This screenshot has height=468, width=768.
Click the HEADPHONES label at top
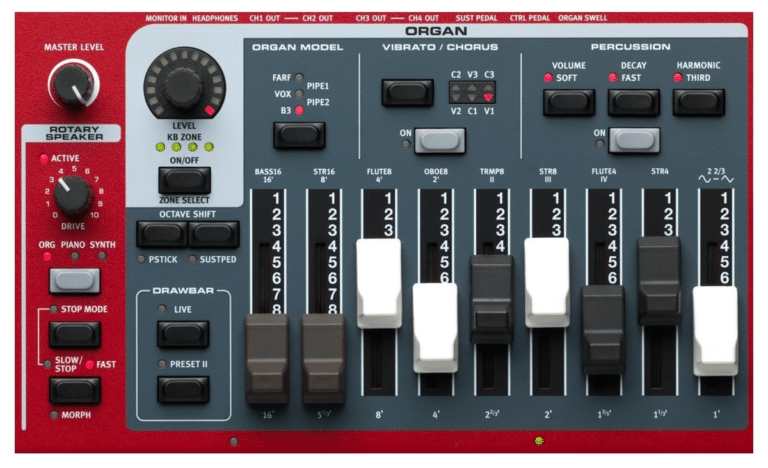pyautogui.click(x=215, y=18)
